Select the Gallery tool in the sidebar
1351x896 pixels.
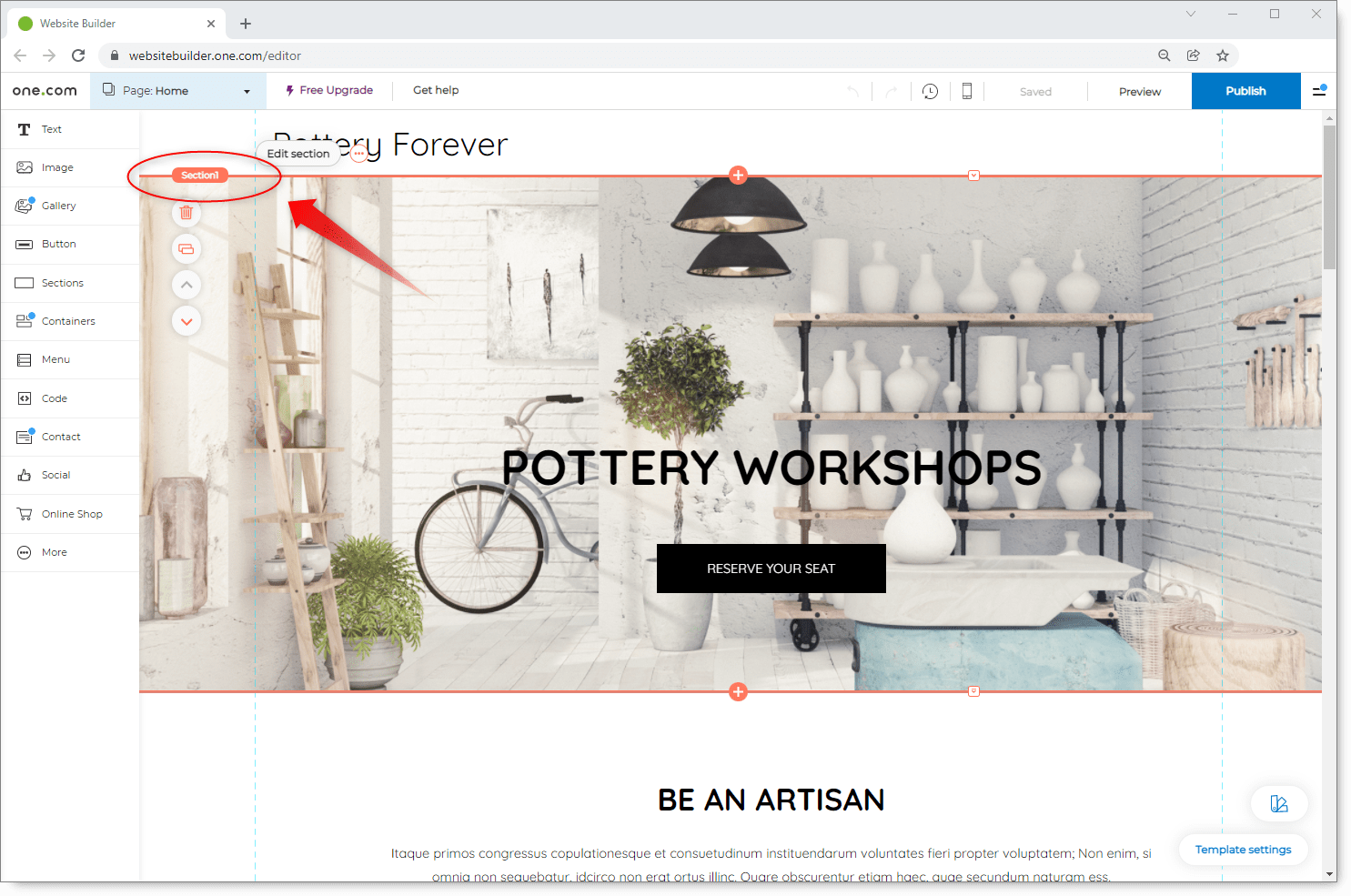[59, 206]
